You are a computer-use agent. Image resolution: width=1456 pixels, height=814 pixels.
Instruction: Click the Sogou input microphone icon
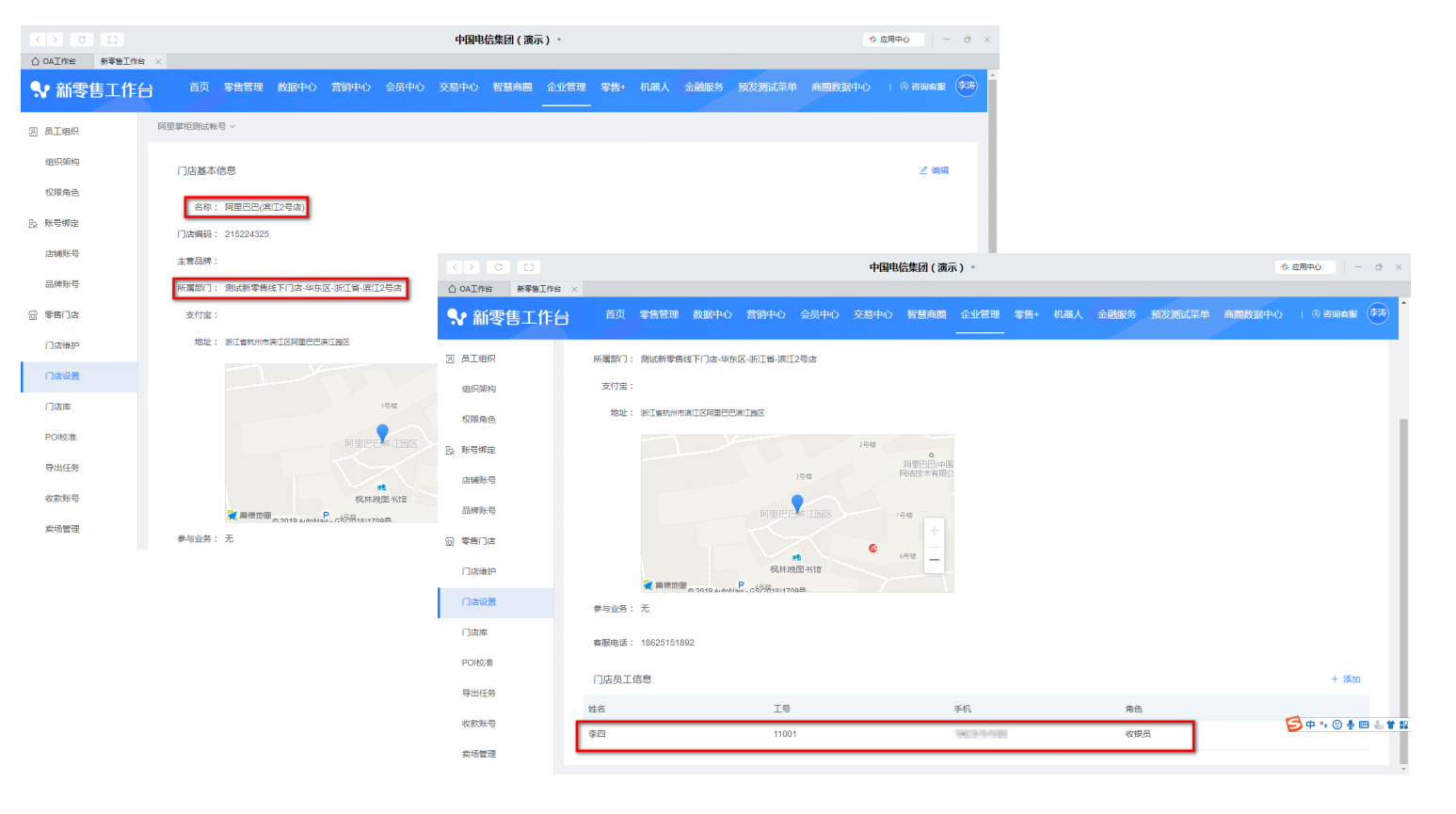point(1351,725)
